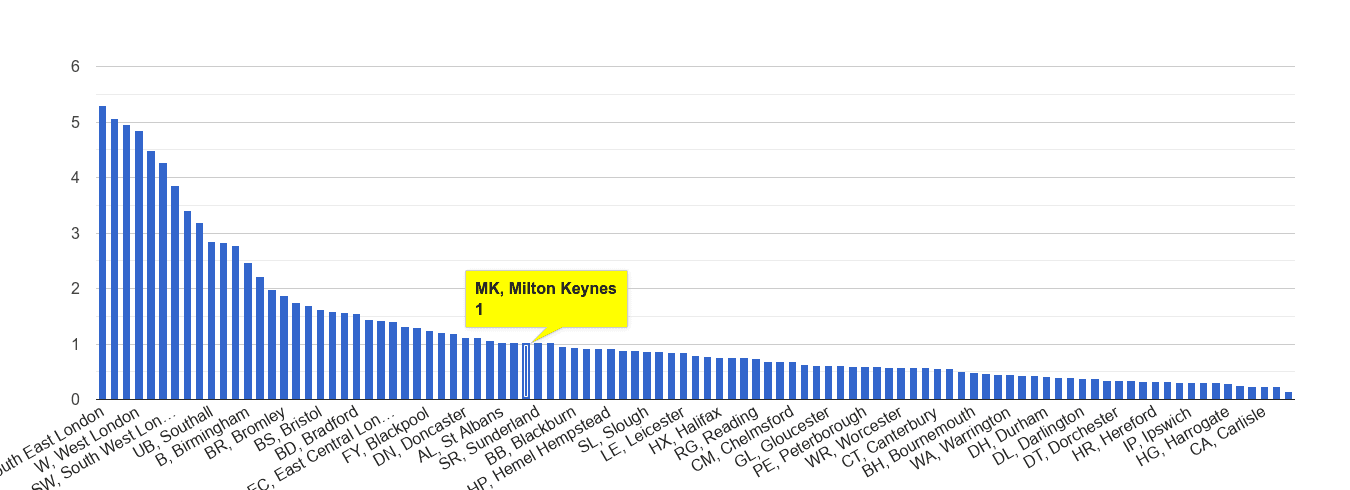This screenshot has height=490, width=1350.
Task: Select the FY, Blackpool bar
Action: point(430,366)
